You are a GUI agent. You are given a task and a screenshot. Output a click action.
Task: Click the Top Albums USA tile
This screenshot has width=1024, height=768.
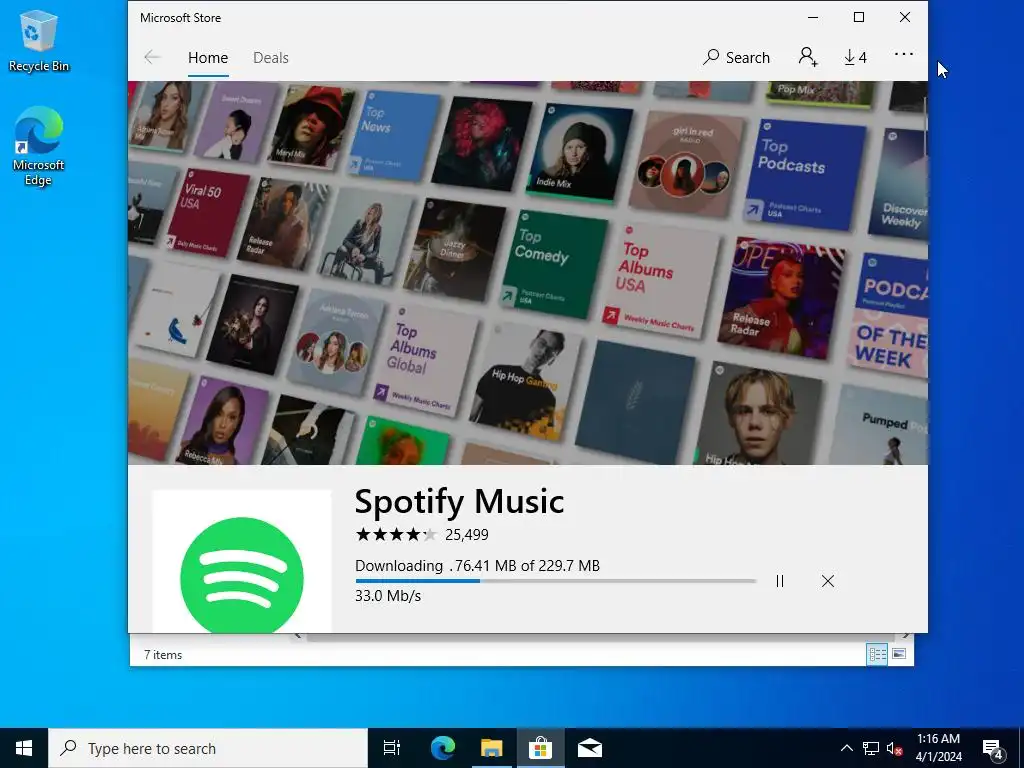point(661,280)
